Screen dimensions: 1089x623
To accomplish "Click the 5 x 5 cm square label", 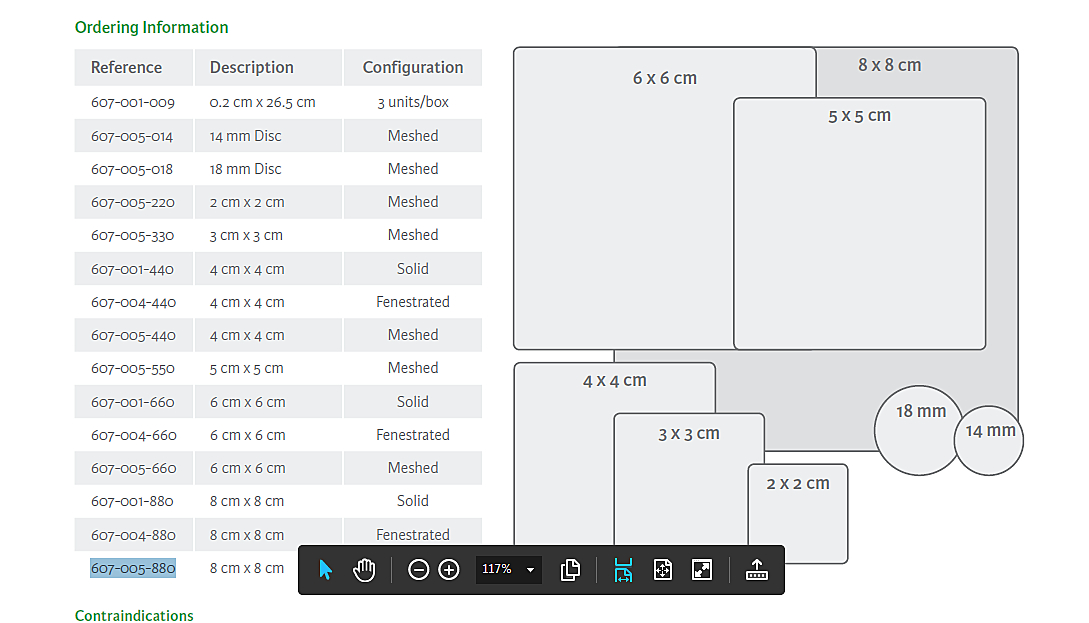I will [859, 116].
